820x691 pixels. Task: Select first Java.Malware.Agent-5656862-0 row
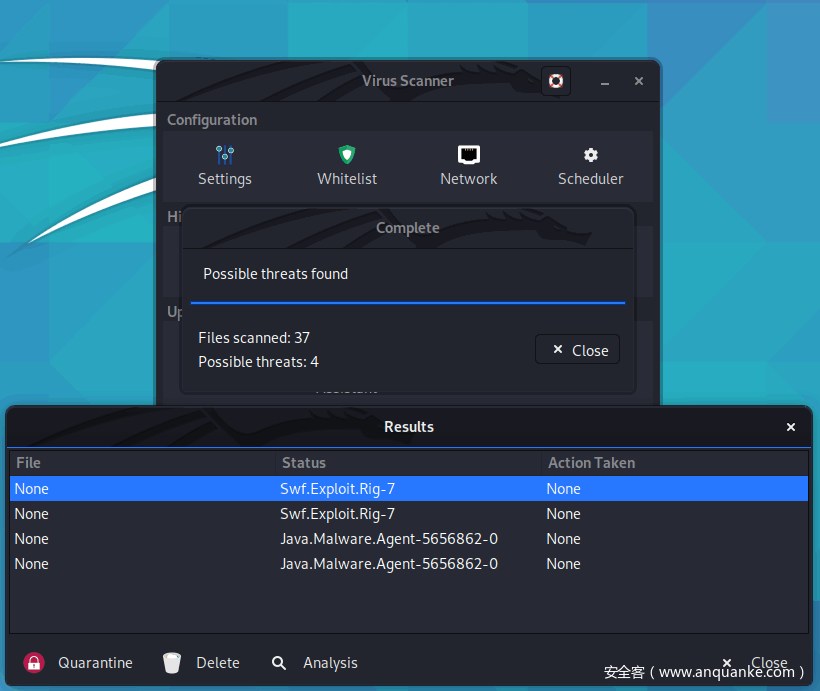408,539
